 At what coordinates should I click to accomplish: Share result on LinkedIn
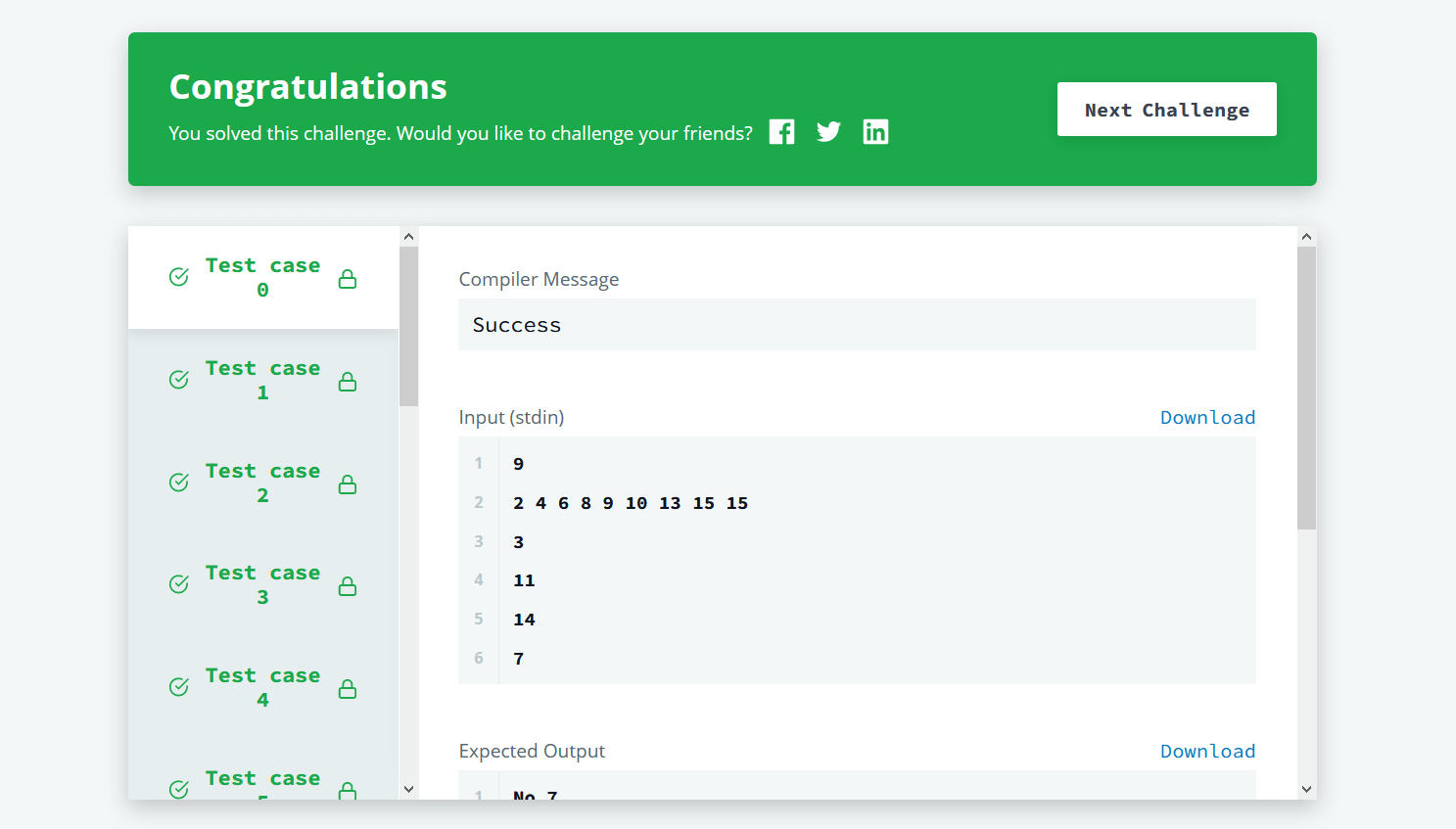[x=875, y=131]
